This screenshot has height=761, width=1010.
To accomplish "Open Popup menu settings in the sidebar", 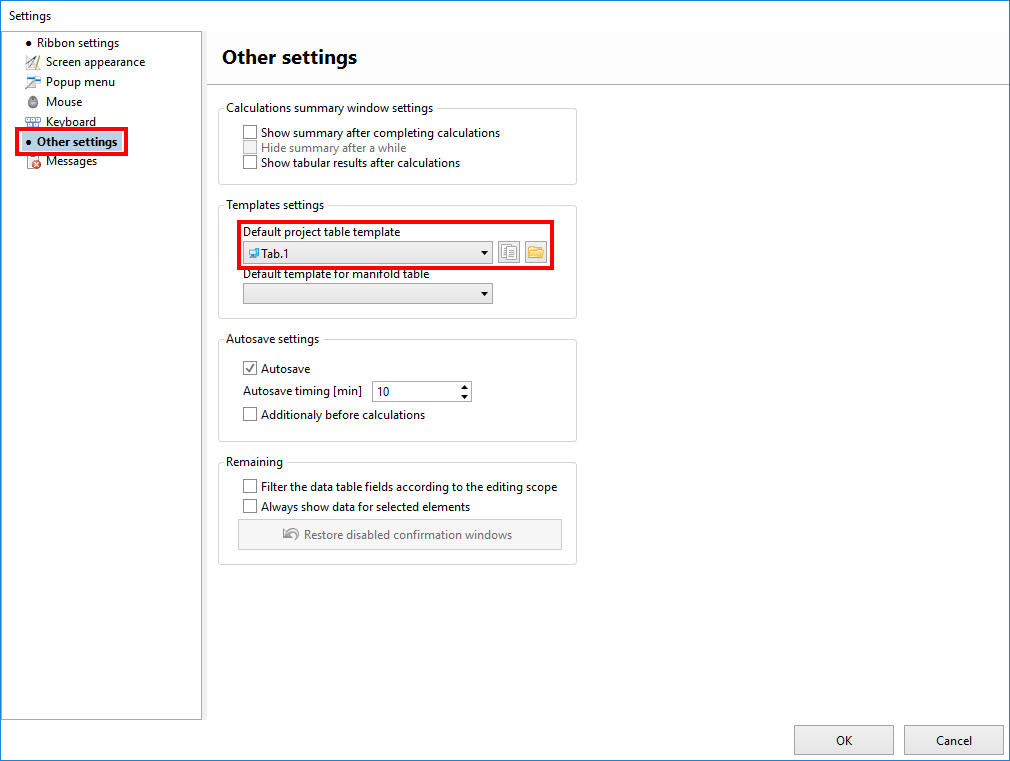I will (x=80, y=82).
